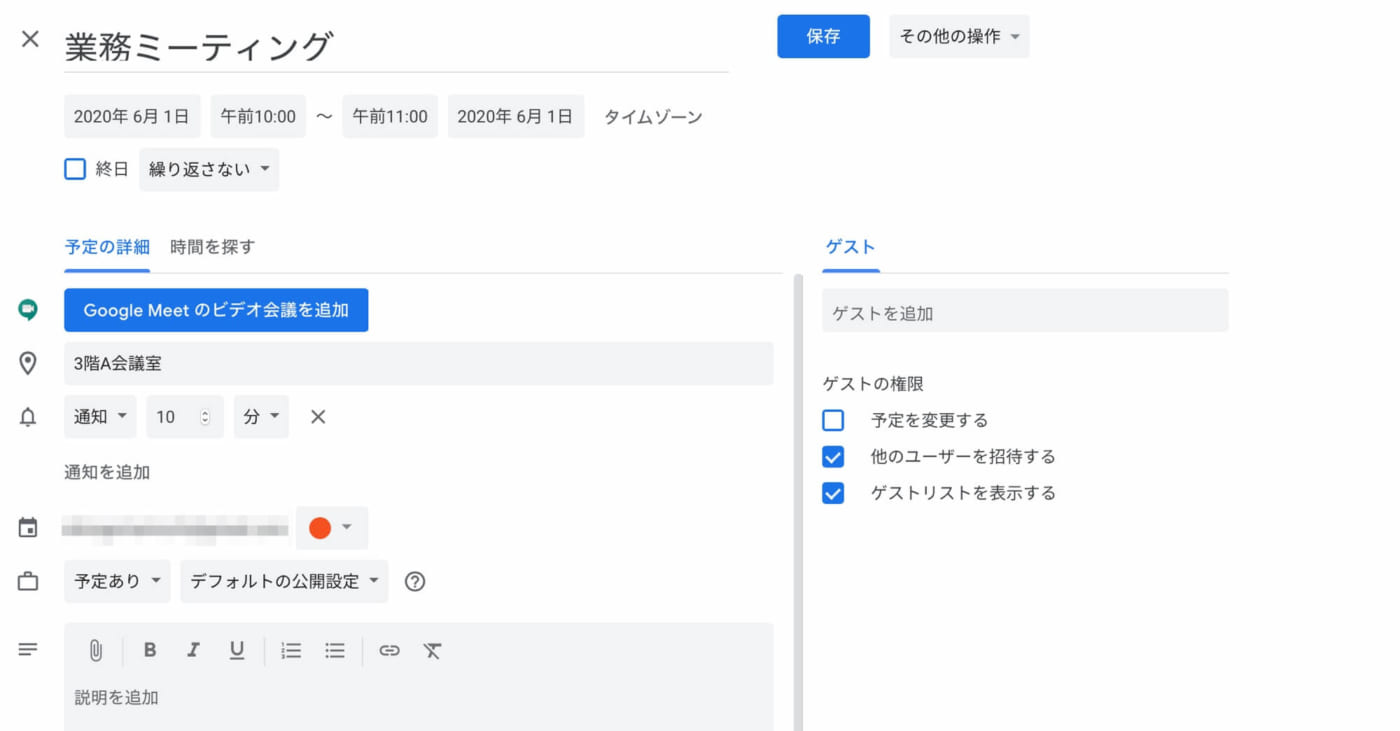1400x731 pixels.
Task: Toggle bold formatting
Action: 150,650
